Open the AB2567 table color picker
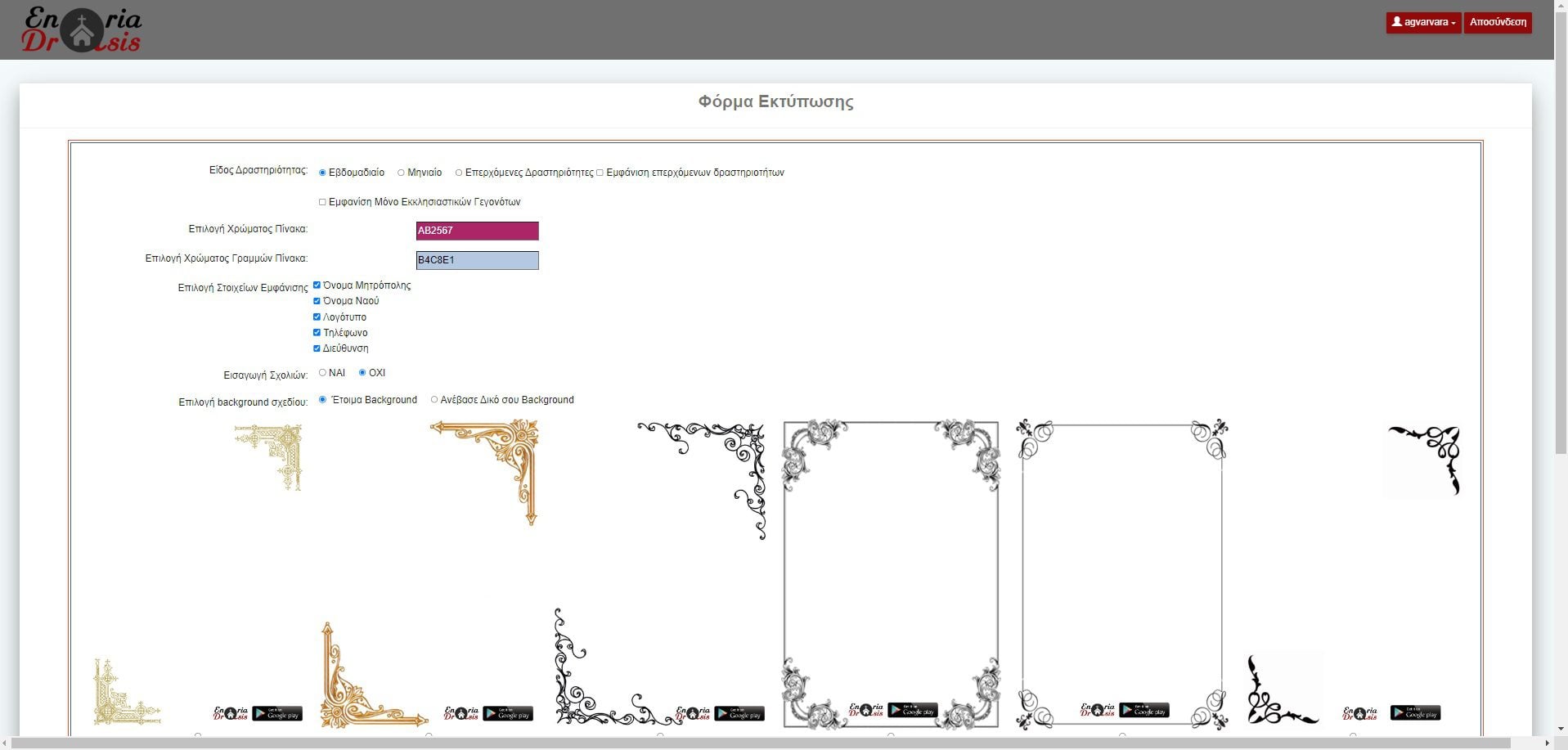Screen dimensions: 1568x750 477,231
